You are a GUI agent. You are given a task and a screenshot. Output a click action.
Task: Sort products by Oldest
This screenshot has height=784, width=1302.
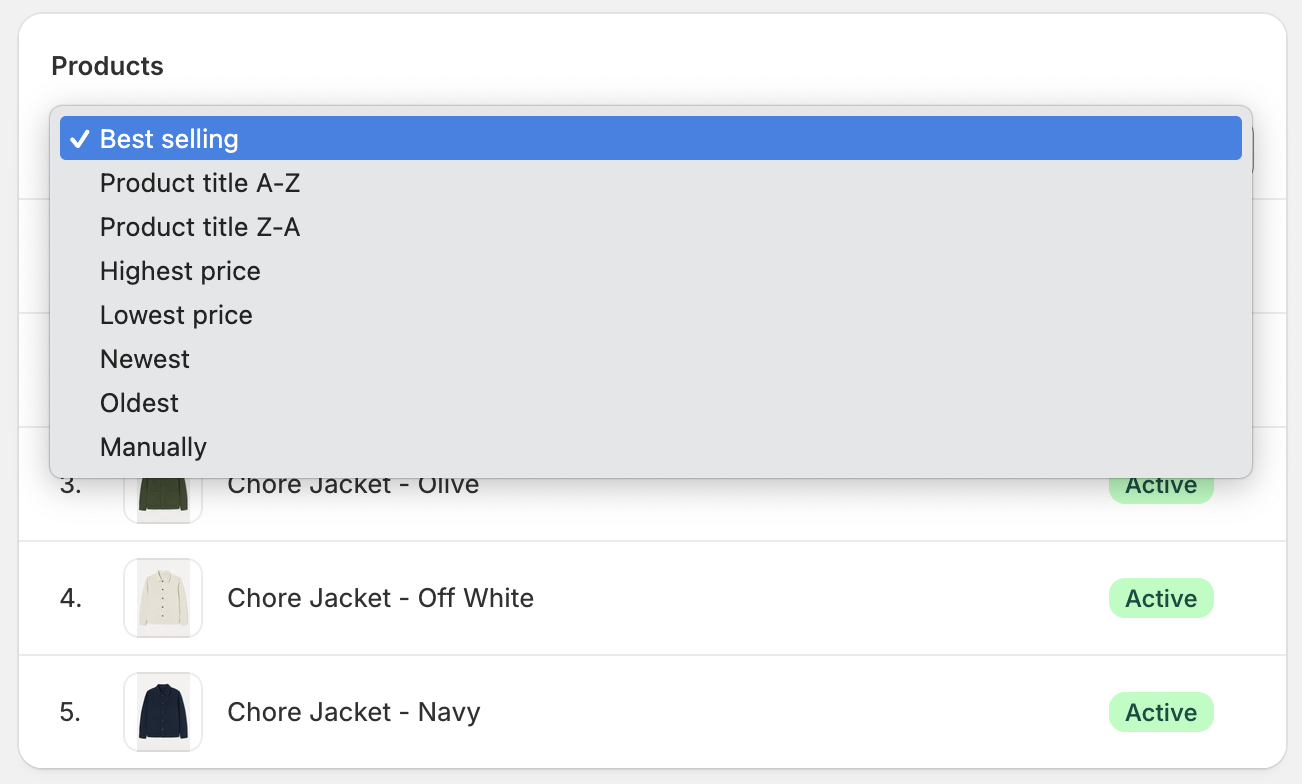[x=139, y=403]
